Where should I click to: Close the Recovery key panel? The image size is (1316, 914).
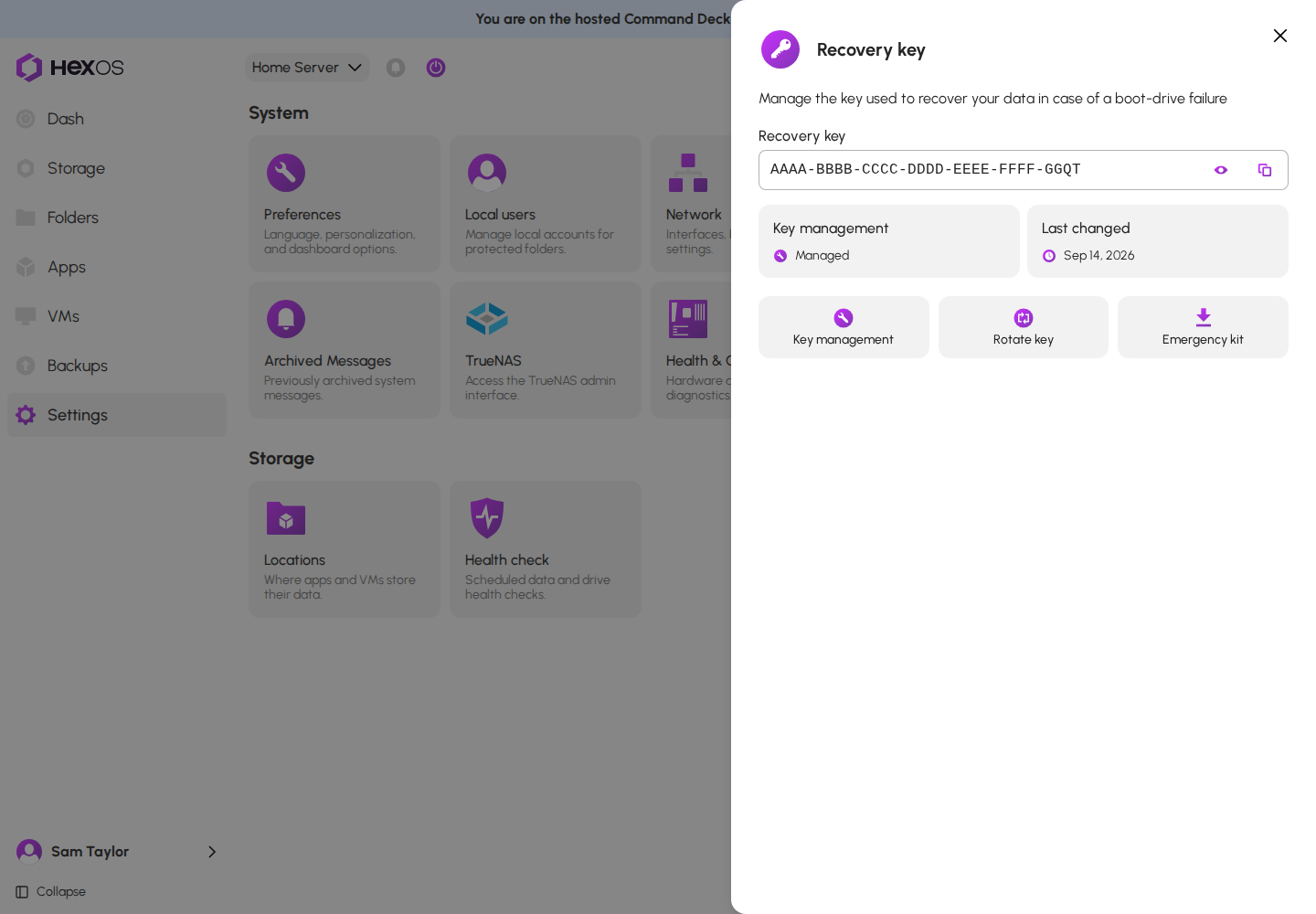click(1280, 36)
